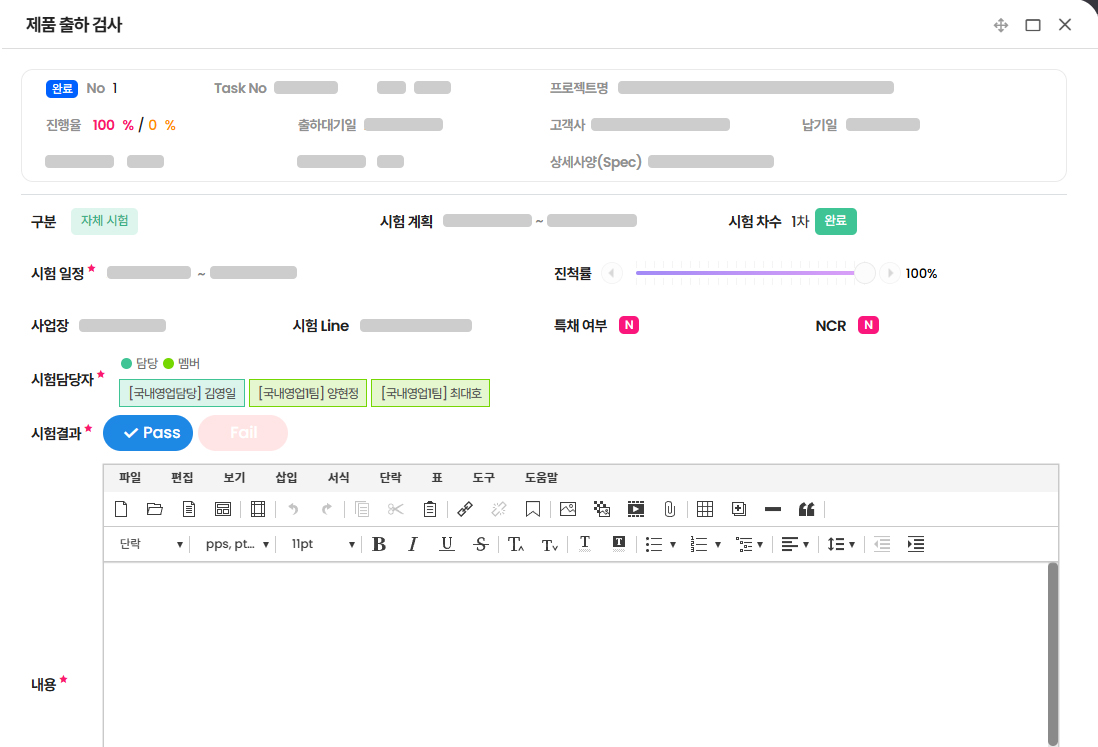Select Pass as the test result
Image resolution: width=1098 pixels, height=747 pixels.
148,433
